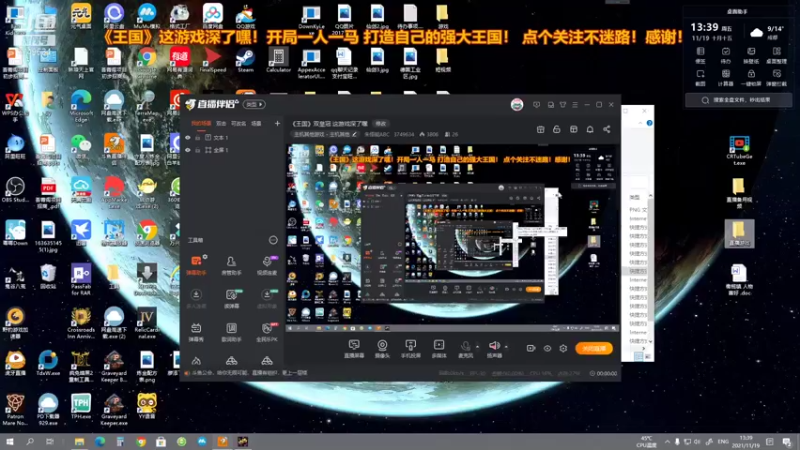
Task: Open the user avatar in title bar
Action: click(x=517, y=105)
